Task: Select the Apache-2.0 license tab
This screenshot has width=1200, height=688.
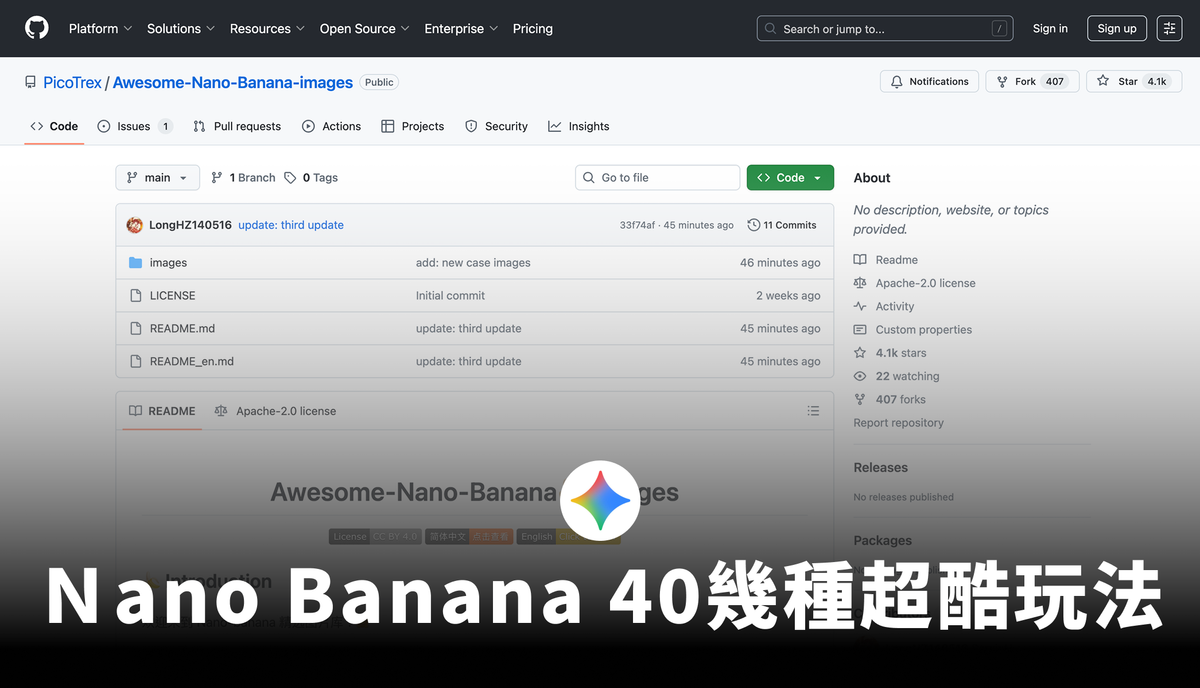Action: point(275,411)
